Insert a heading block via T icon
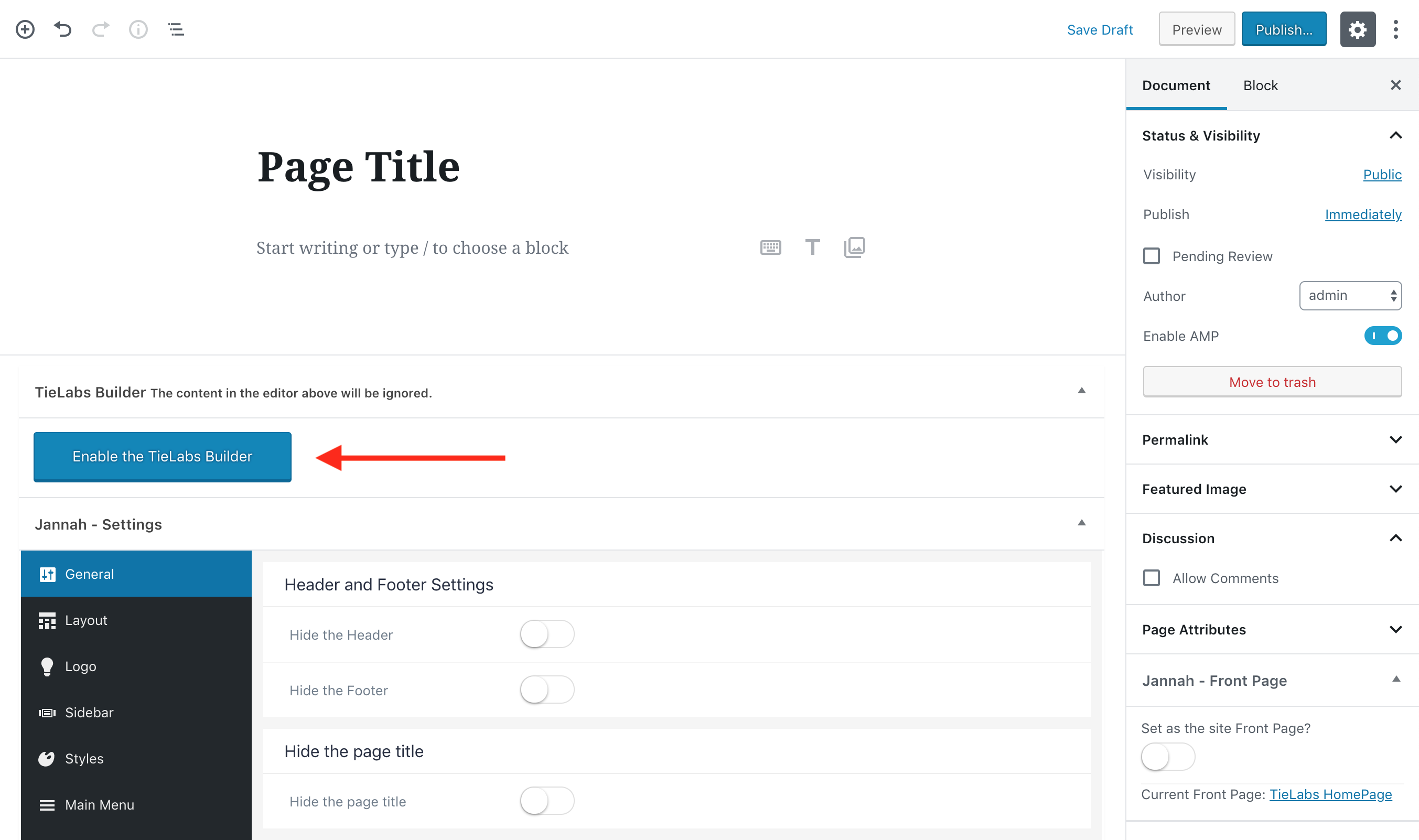Image resolution: width=1419 pixels, height=840 pixels. pyautogui.click(x=812, y=247)
